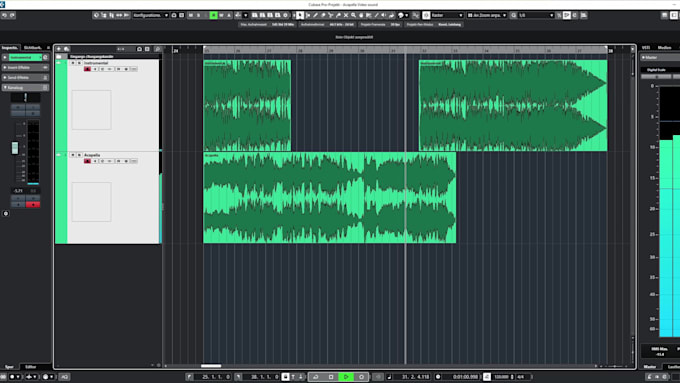Select the Range Selection tool
680x383 pixels.
[308, 15]
